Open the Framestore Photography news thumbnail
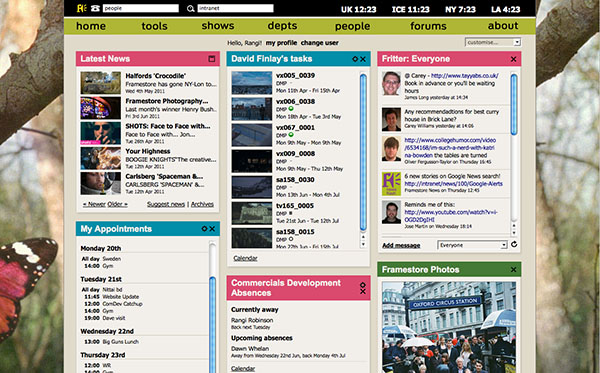The image size is (600, 373). point(101,108)
